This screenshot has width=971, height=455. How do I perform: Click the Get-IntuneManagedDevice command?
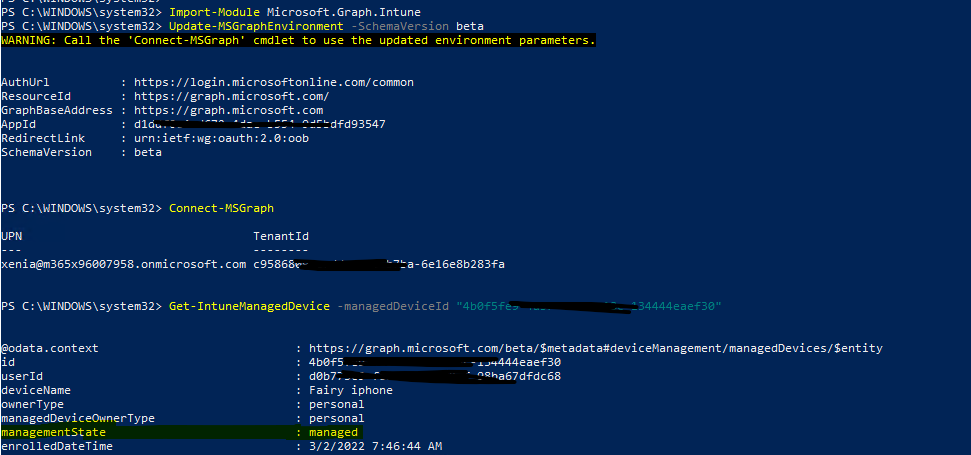(x=249, y=306)
